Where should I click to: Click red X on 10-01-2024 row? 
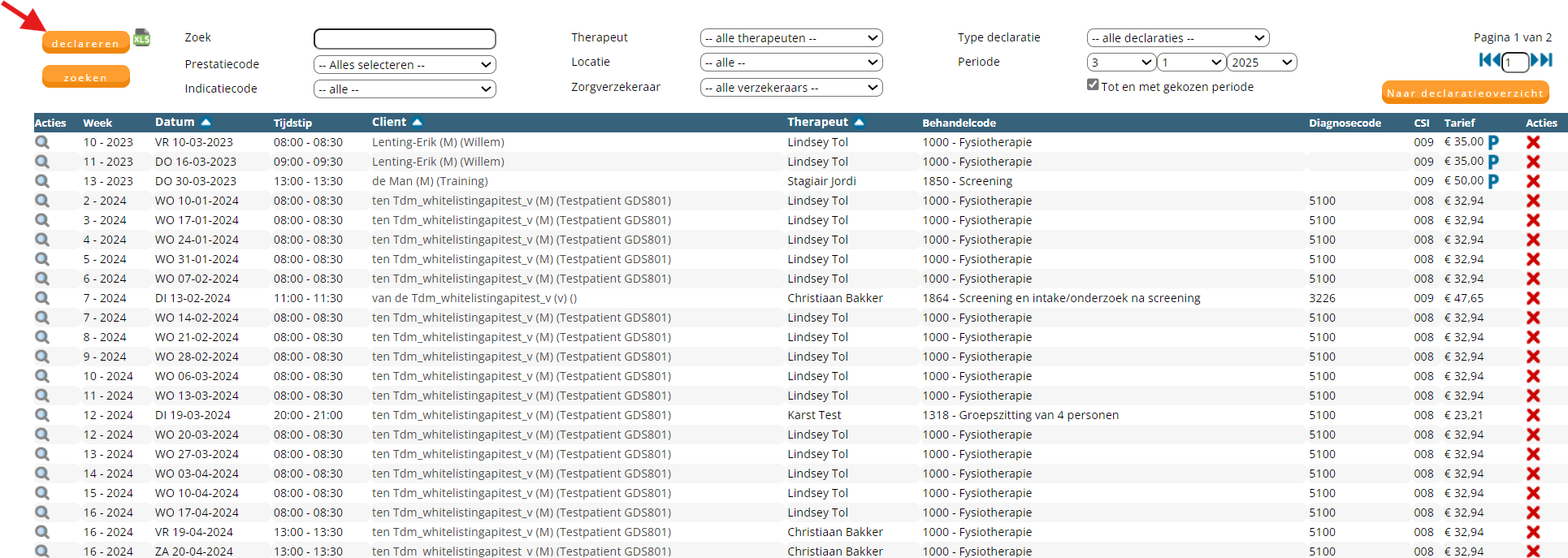point(1533,201)
